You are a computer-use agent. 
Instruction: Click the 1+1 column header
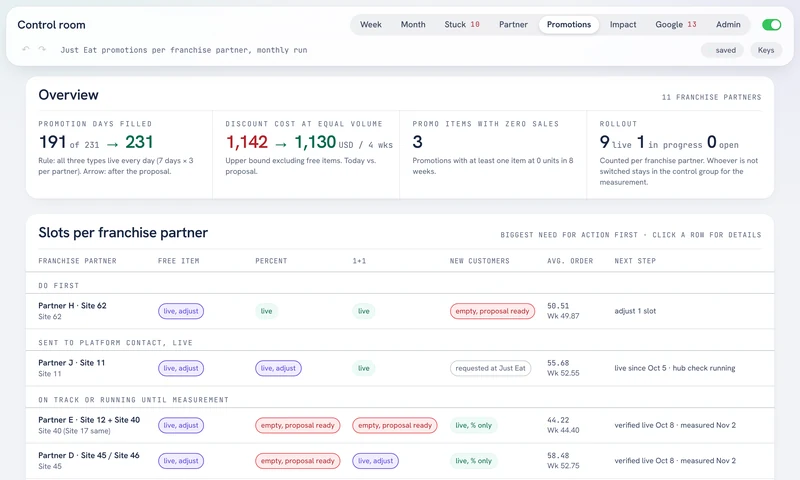click(359, 261)
